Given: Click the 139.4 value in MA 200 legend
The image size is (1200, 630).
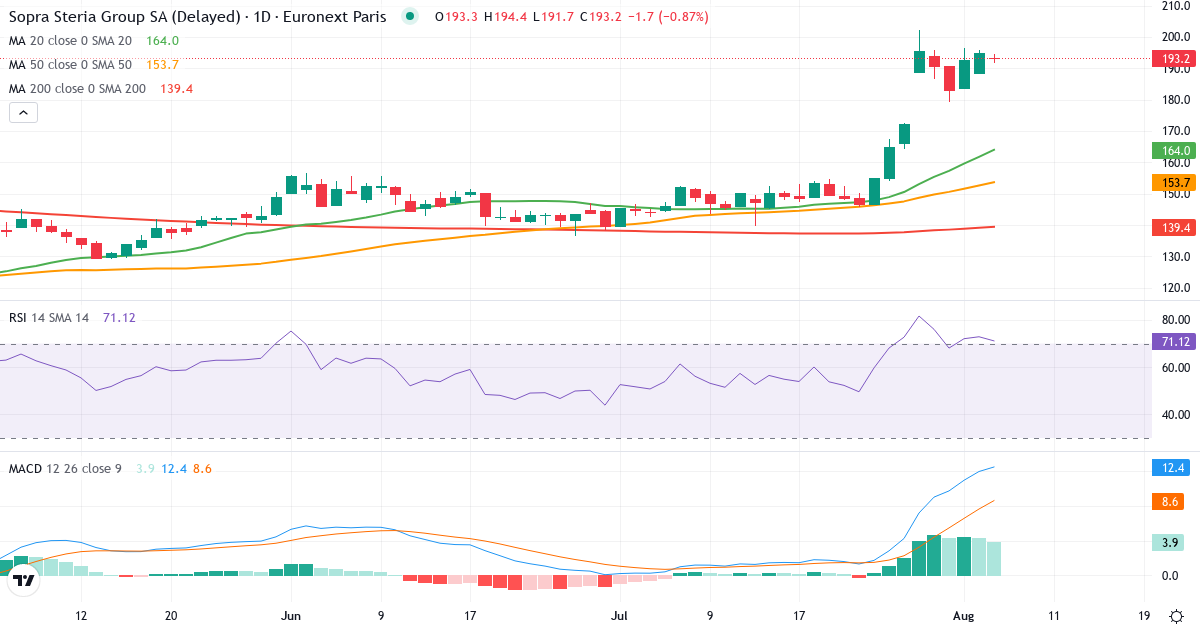Looking at the screenshot, I should pyautogui.click(x=176, y=89).
